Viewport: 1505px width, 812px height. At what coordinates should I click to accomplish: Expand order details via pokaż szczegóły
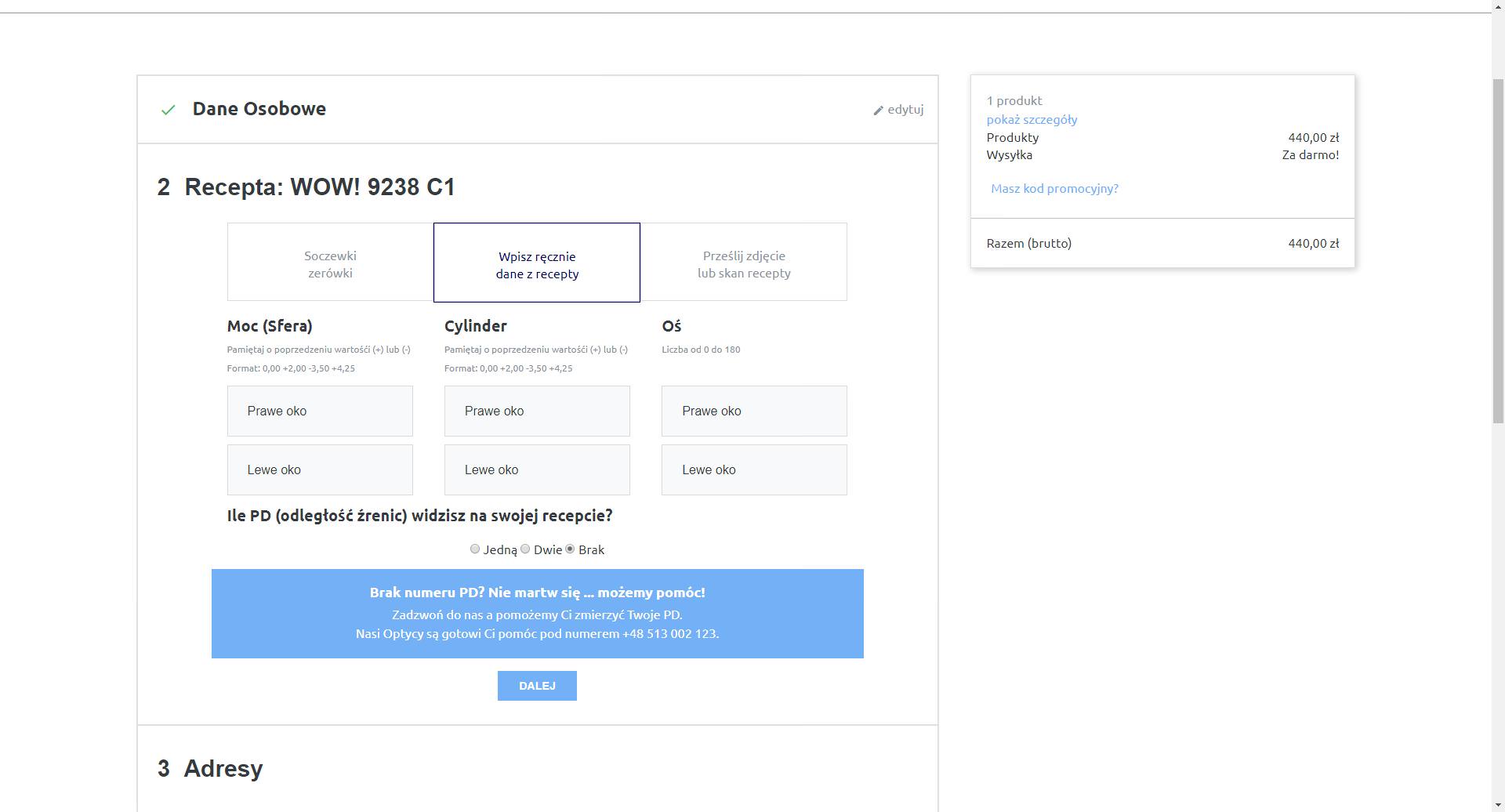(x=1032, y=119)
